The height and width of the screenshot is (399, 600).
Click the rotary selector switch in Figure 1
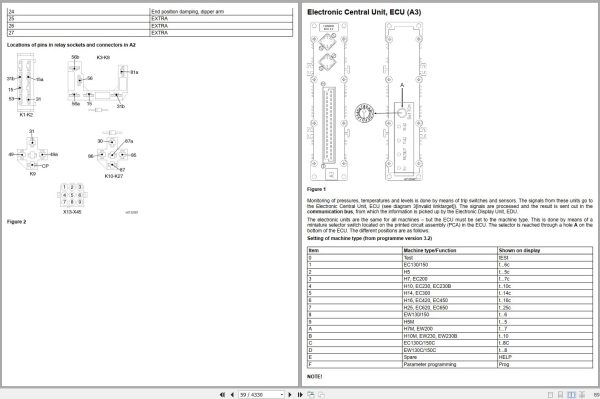(364, 113)
